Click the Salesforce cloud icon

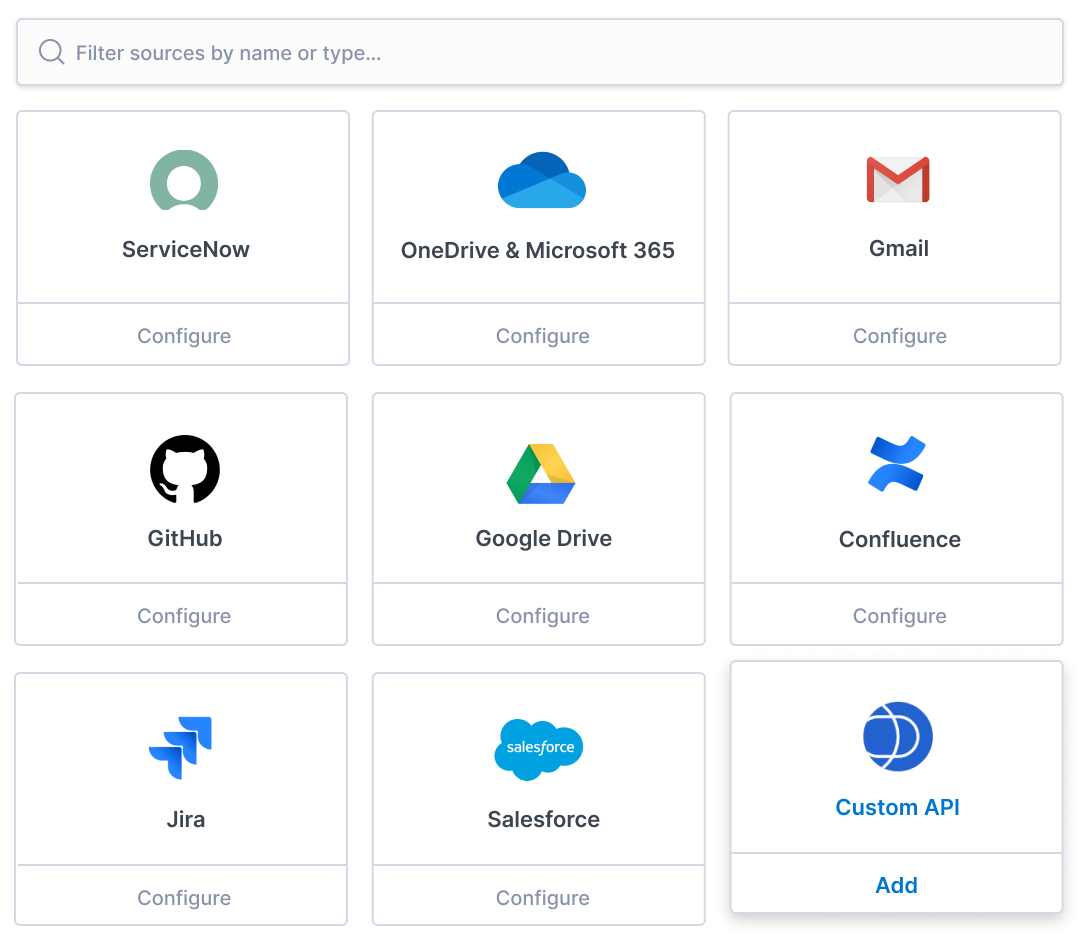(x=539, y=749)
